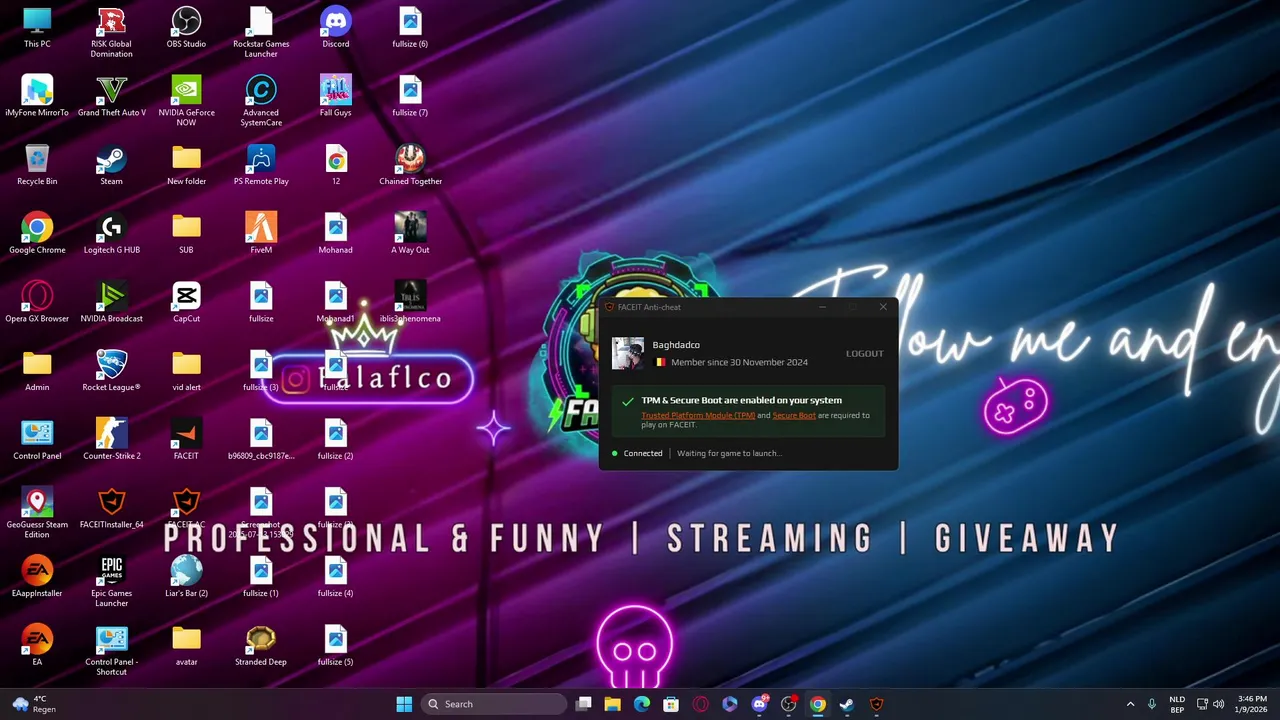Click the taskbar Search box

[494, 704]
